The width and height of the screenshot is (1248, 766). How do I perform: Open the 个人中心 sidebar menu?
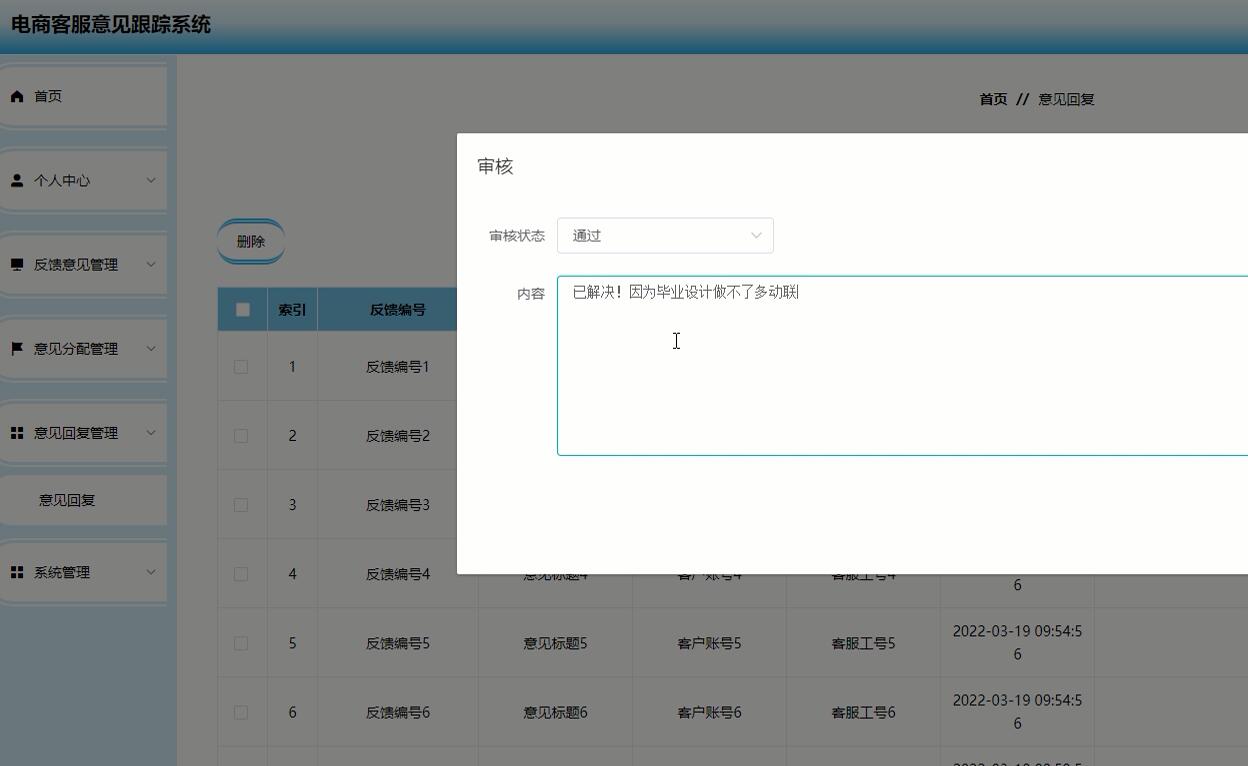83,181
